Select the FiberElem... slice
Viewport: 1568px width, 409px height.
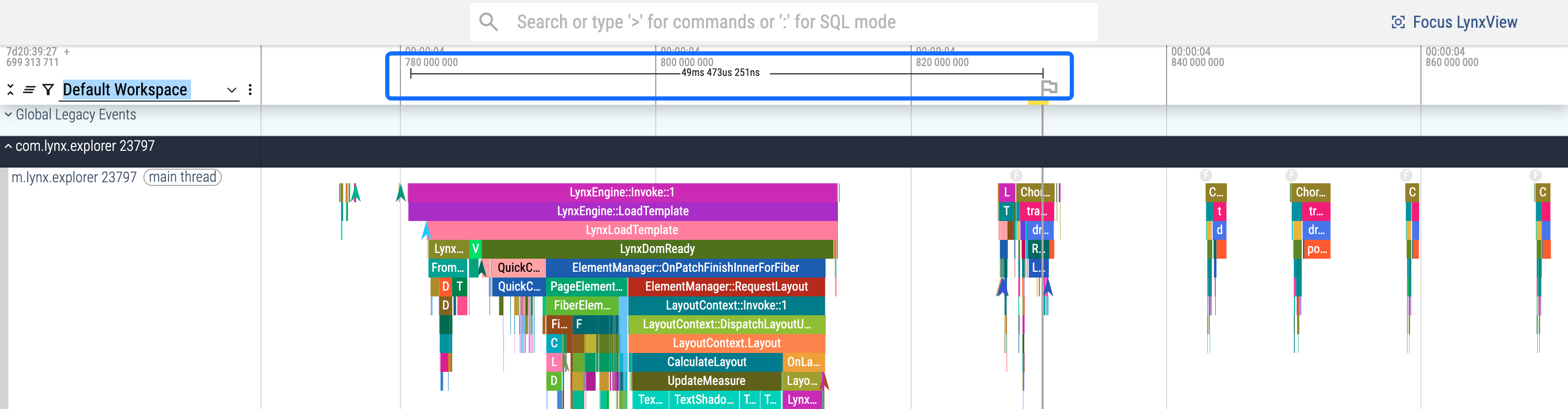[x=582, y=305]
